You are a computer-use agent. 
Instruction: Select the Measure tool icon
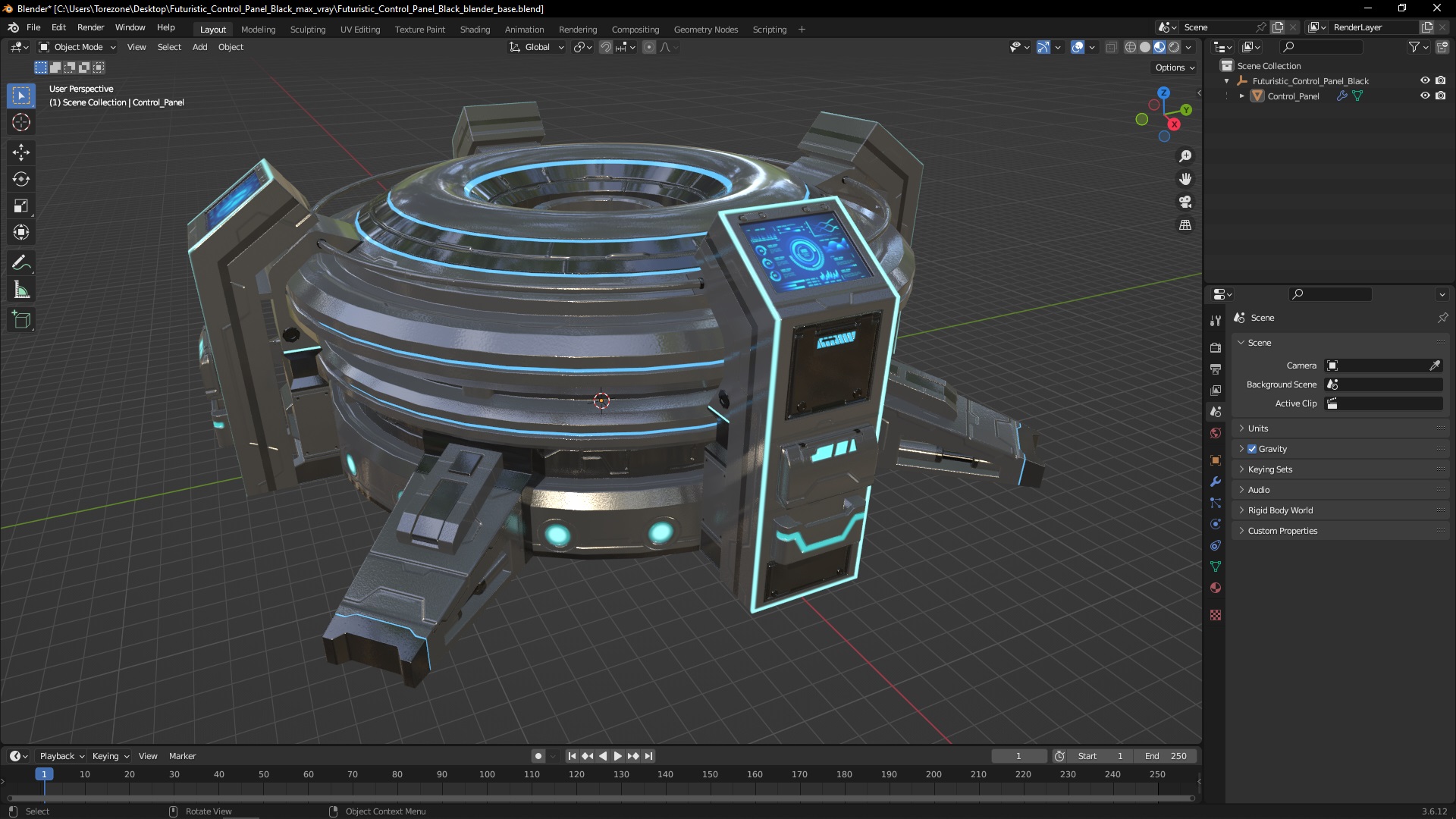pyautogui.click(x=22, y=289)
